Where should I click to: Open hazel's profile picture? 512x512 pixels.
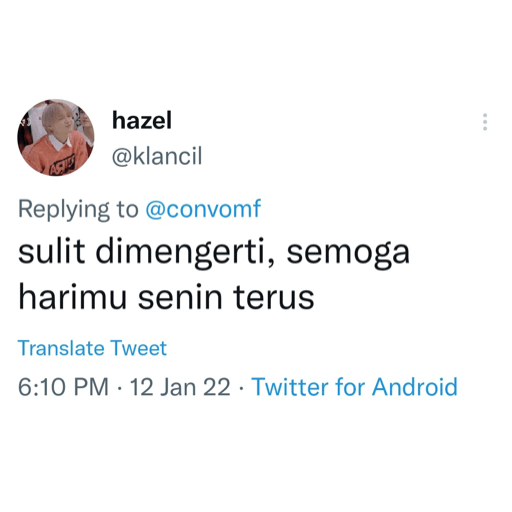click(x=56, y=137)
